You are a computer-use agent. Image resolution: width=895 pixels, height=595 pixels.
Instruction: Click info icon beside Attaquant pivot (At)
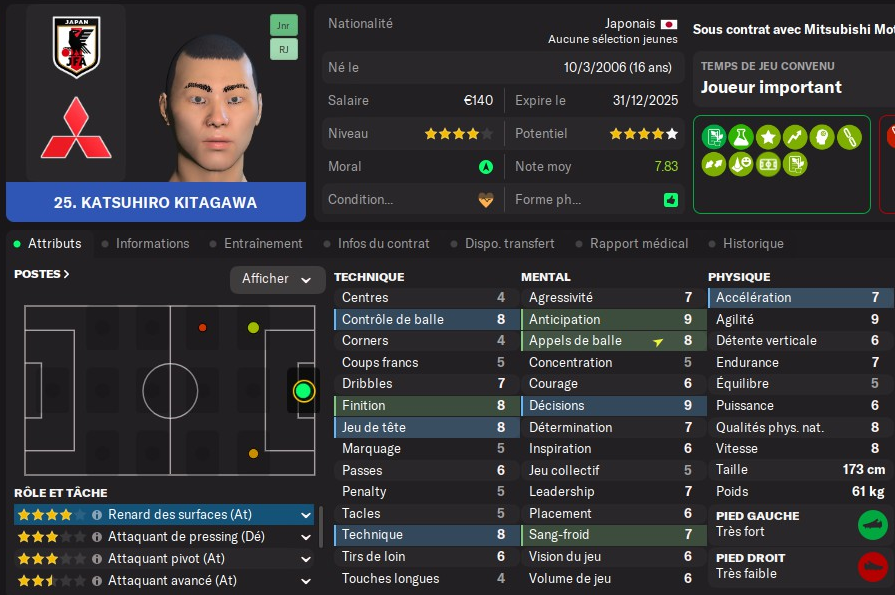point(97,558)
